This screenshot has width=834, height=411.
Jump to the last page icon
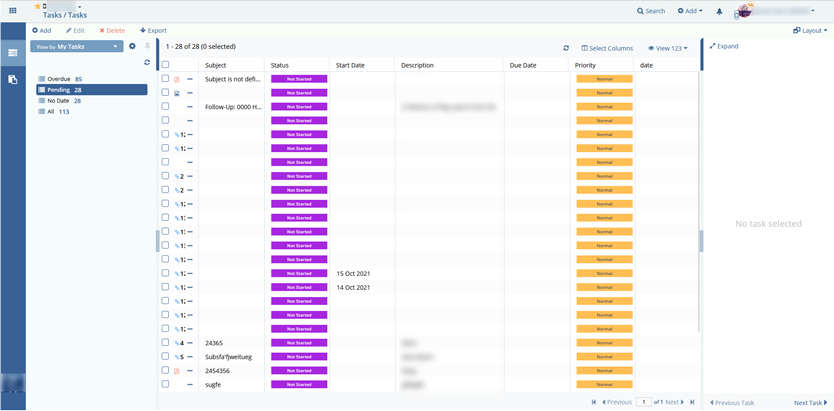point(692,402)
